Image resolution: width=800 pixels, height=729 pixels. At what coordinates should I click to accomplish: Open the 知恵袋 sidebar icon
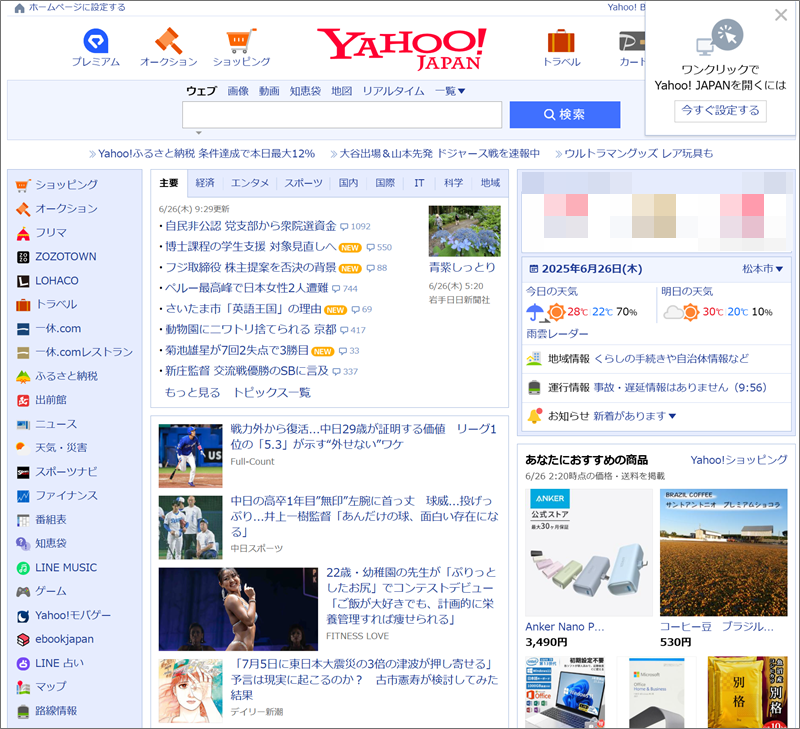point(23,544)
